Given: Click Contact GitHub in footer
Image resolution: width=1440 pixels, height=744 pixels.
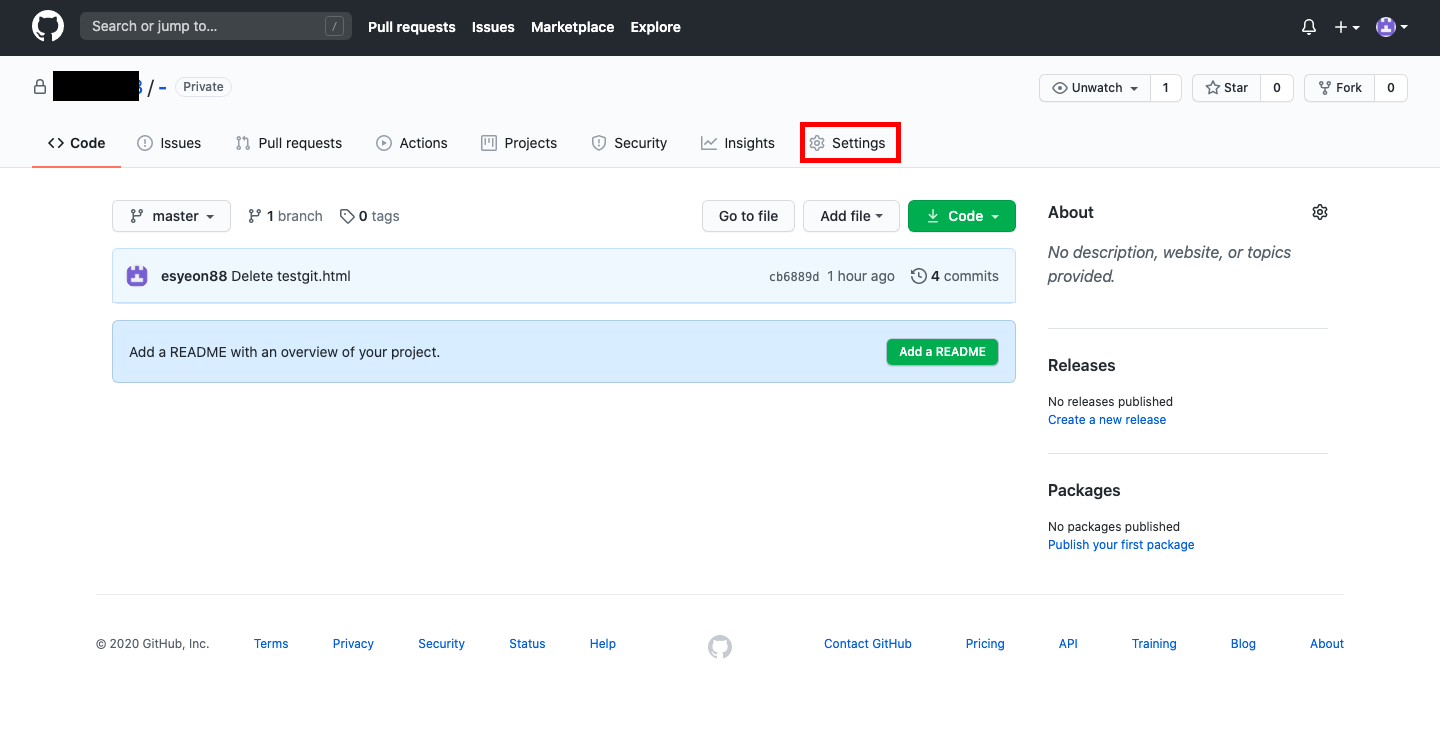Looking at the screenshot, I should pyautogui.click(x=868, y=644).
